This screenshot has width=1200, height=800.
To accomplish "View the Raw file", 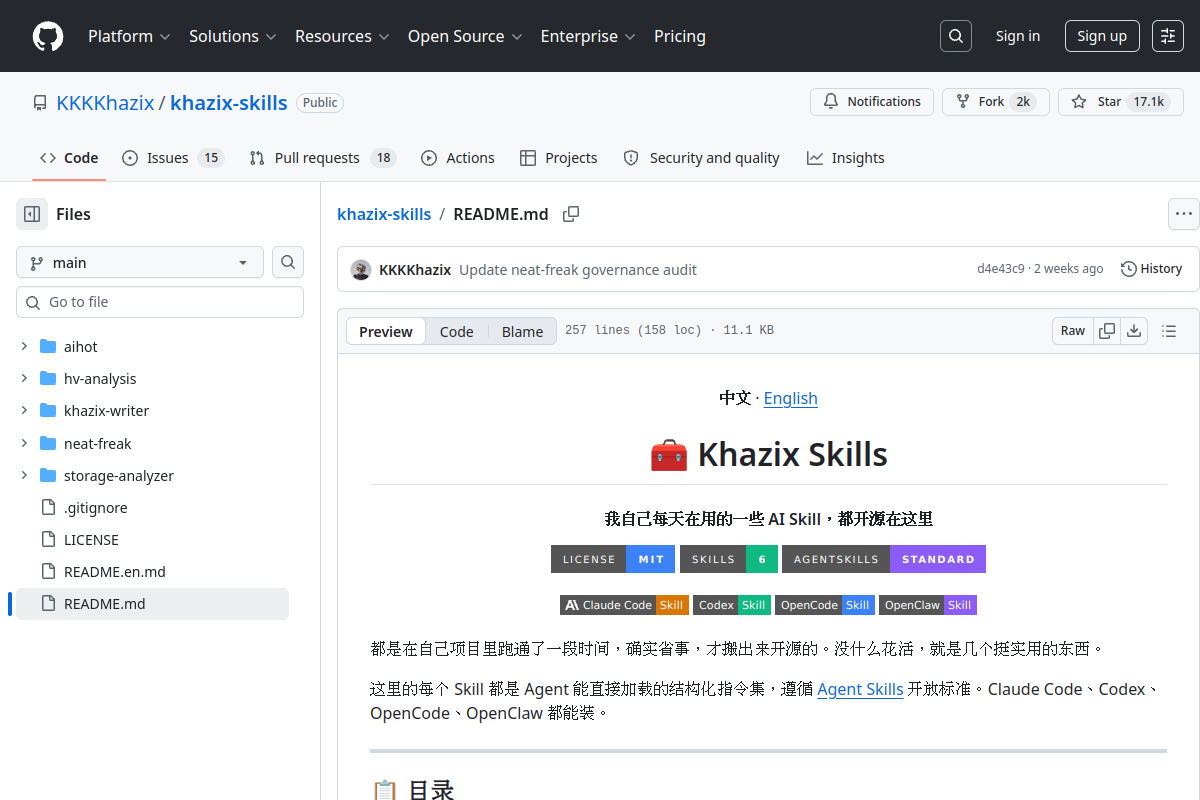I will 1073,331.
